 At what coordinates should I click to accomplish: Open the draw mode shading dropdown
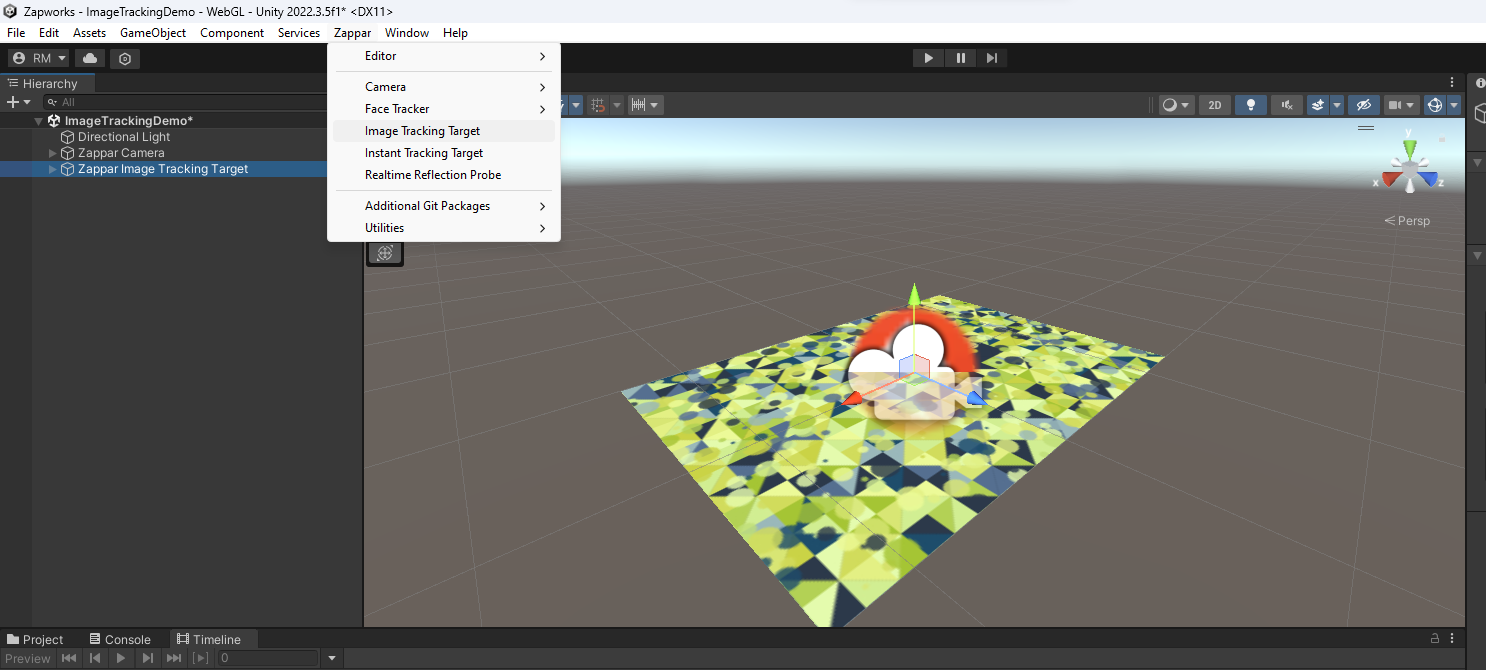point(1175,105)
